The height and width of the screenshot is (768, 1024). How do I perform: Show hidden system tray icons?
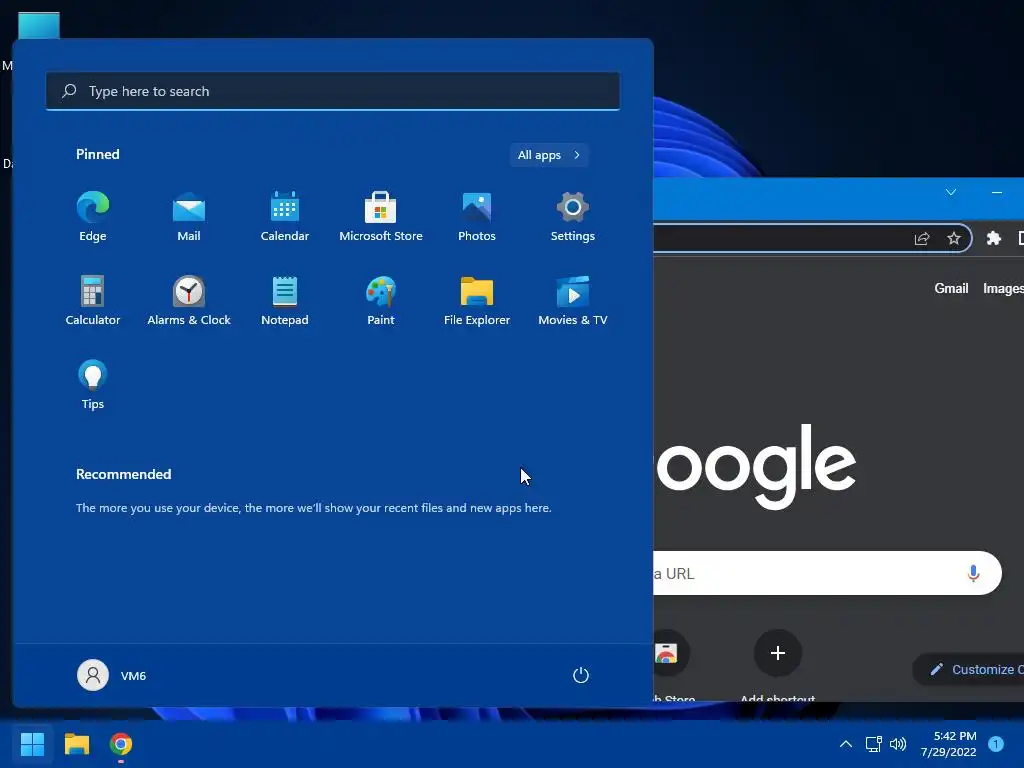tap(846, 744)
